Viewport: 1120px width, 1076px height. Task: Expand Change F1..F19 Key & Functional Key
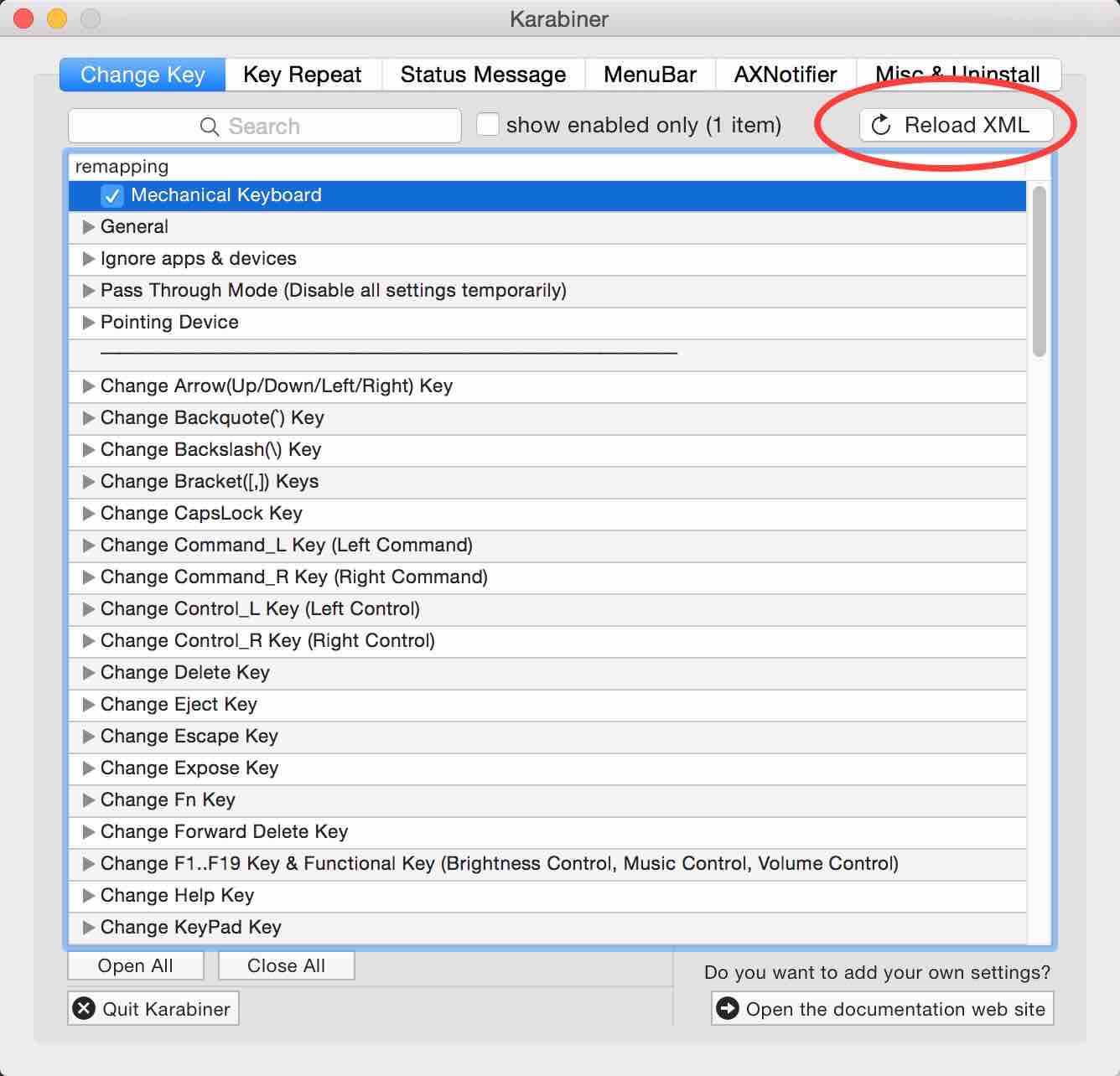(88, 864)
